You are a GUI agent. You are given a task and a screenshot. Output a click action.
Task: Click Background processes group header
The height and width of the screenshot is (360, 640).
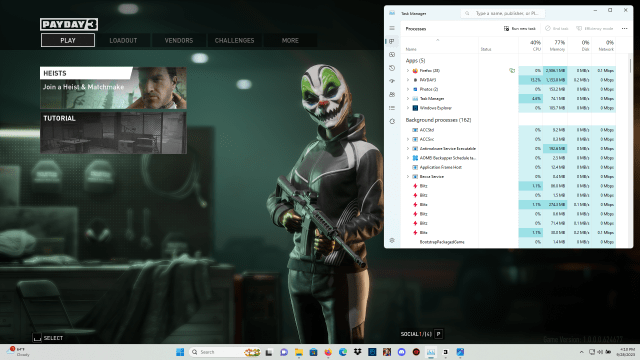438,120
